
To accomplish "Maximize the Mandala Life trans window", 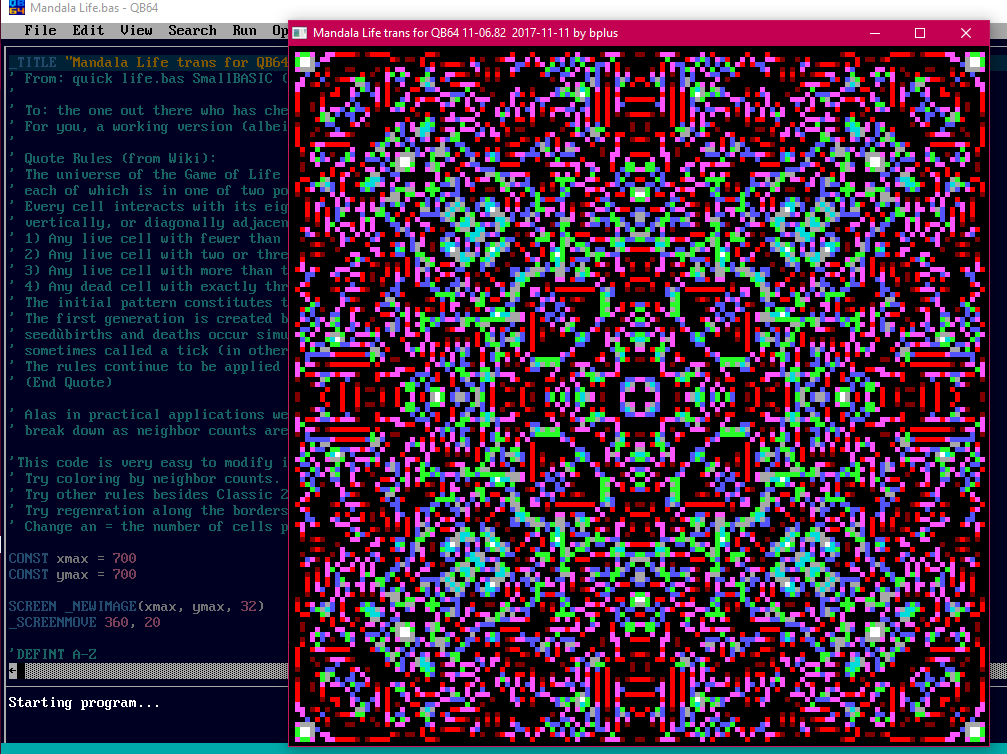I will click(x=920, y=33).
